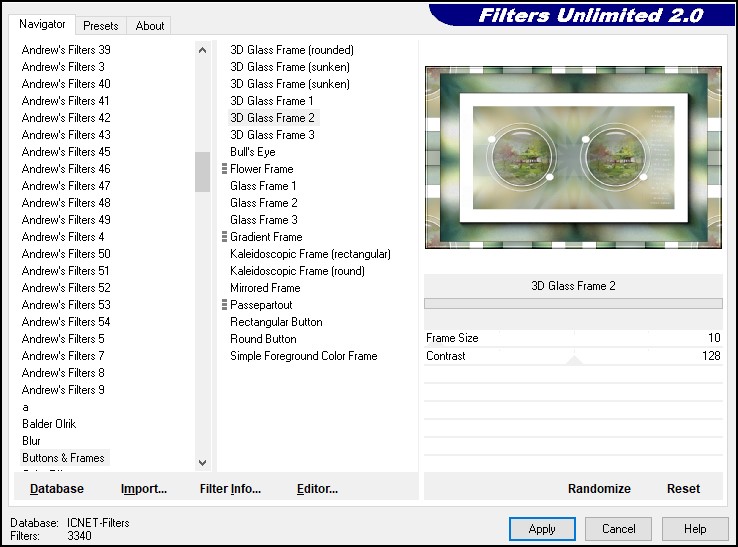Image resolution: width=738 pixels, height=547 pixels.
Task: Cancel the Filters Unlimited dialog
Action: coord(618,529)
